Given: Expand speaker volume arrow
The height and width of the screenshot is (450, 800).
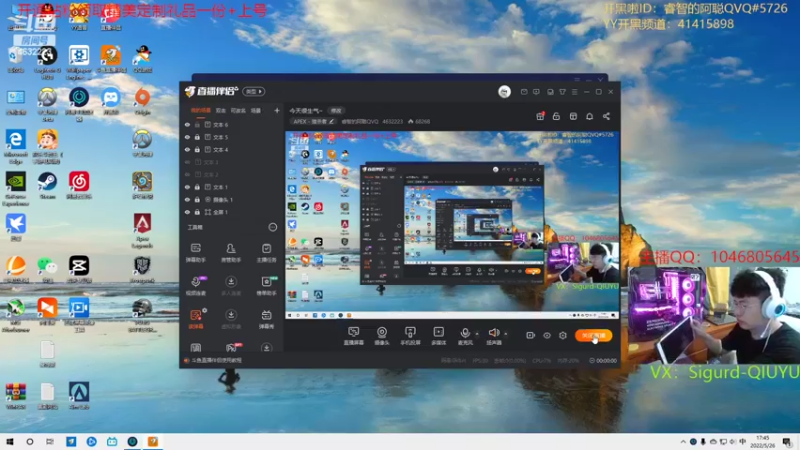Looking at the screenshot, I should (506, 334).
